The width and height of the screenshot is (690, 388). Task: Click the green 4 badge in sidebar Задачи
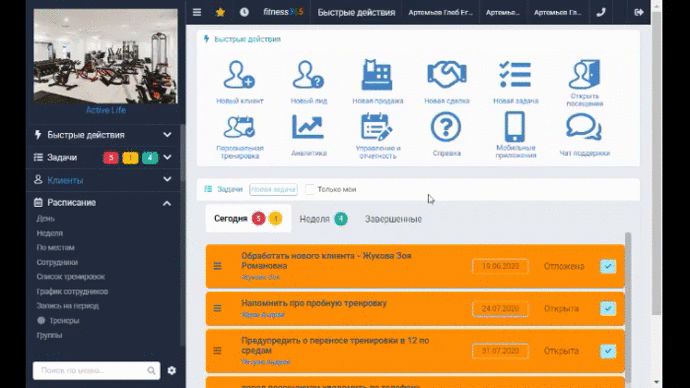(x=150, y=157)
